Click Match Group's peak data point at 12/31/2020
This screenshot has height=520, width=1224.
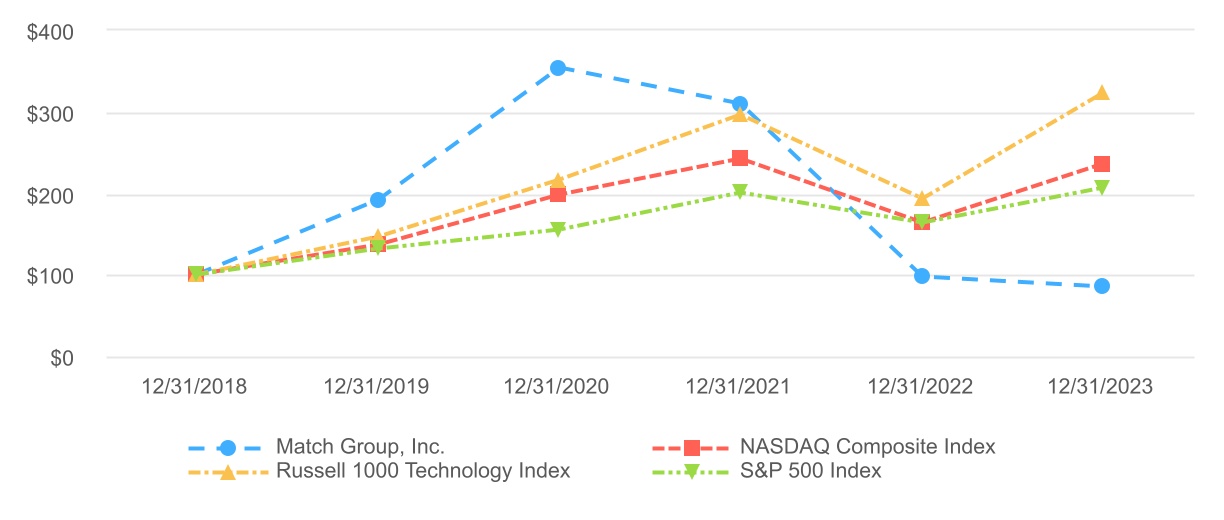pos(558,68)
